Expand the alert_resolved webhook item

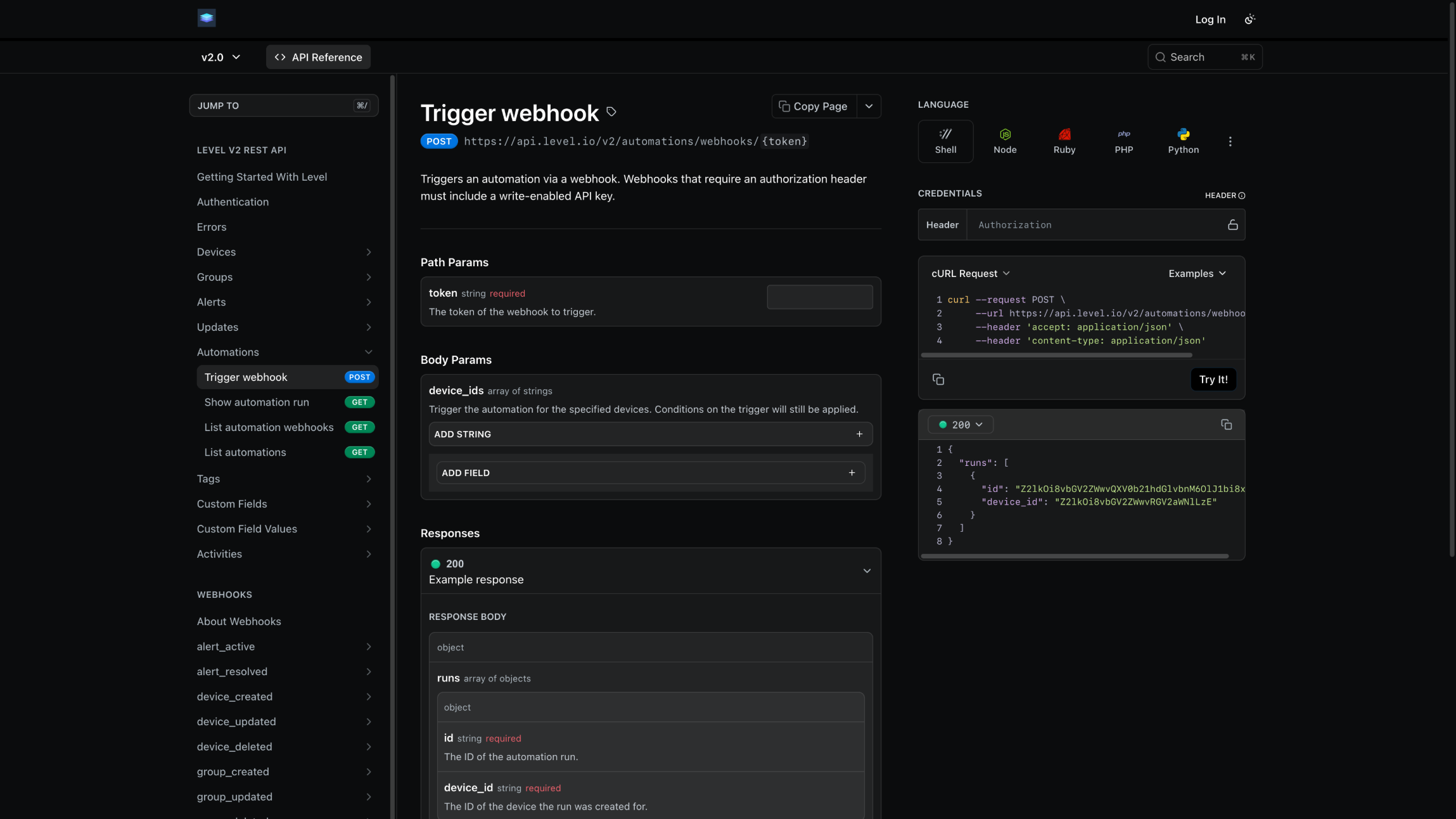pos(369,672)
